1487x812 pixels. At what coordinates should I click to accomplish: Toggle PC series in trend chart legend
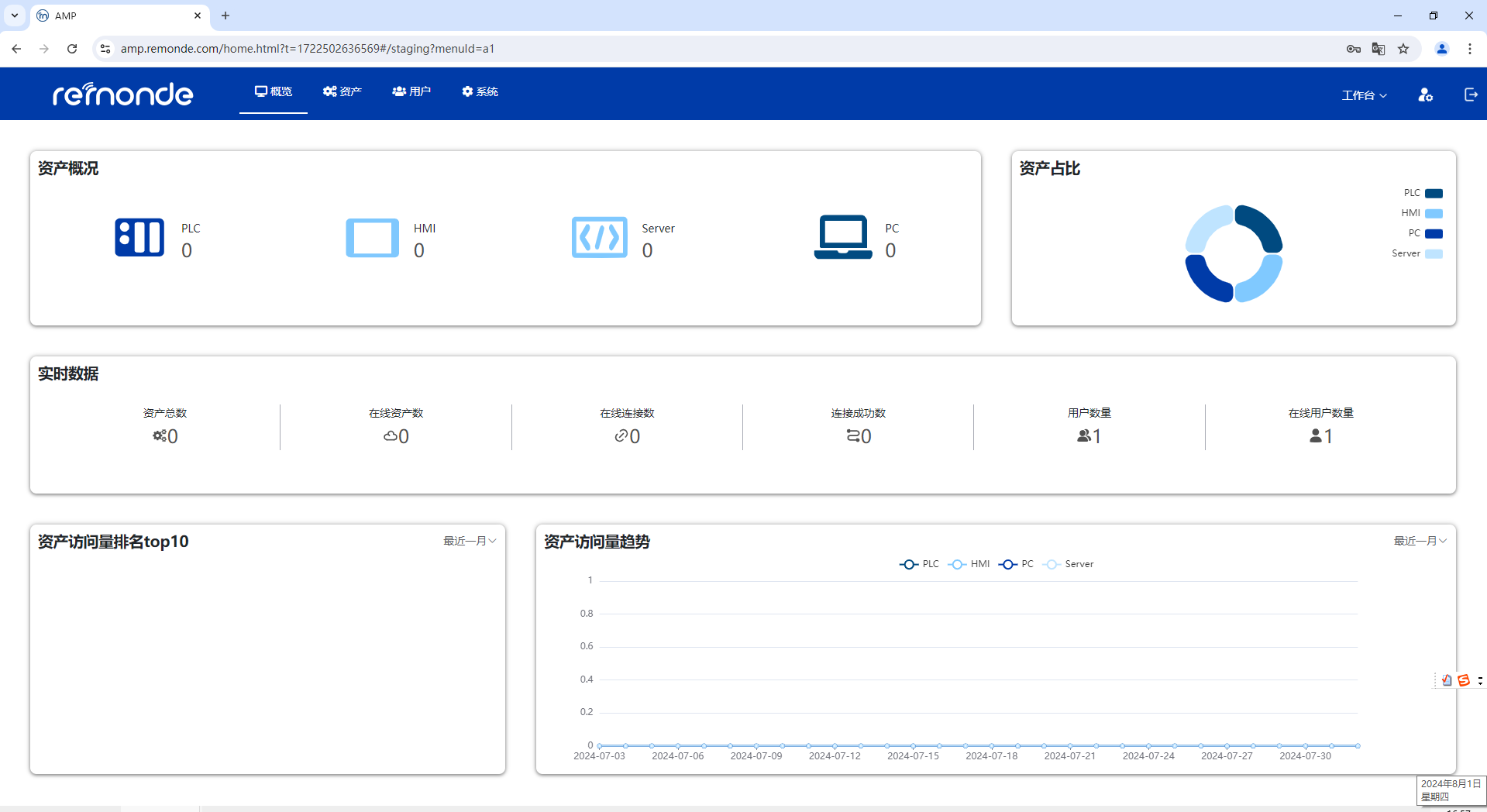[x=1016, y=564]
